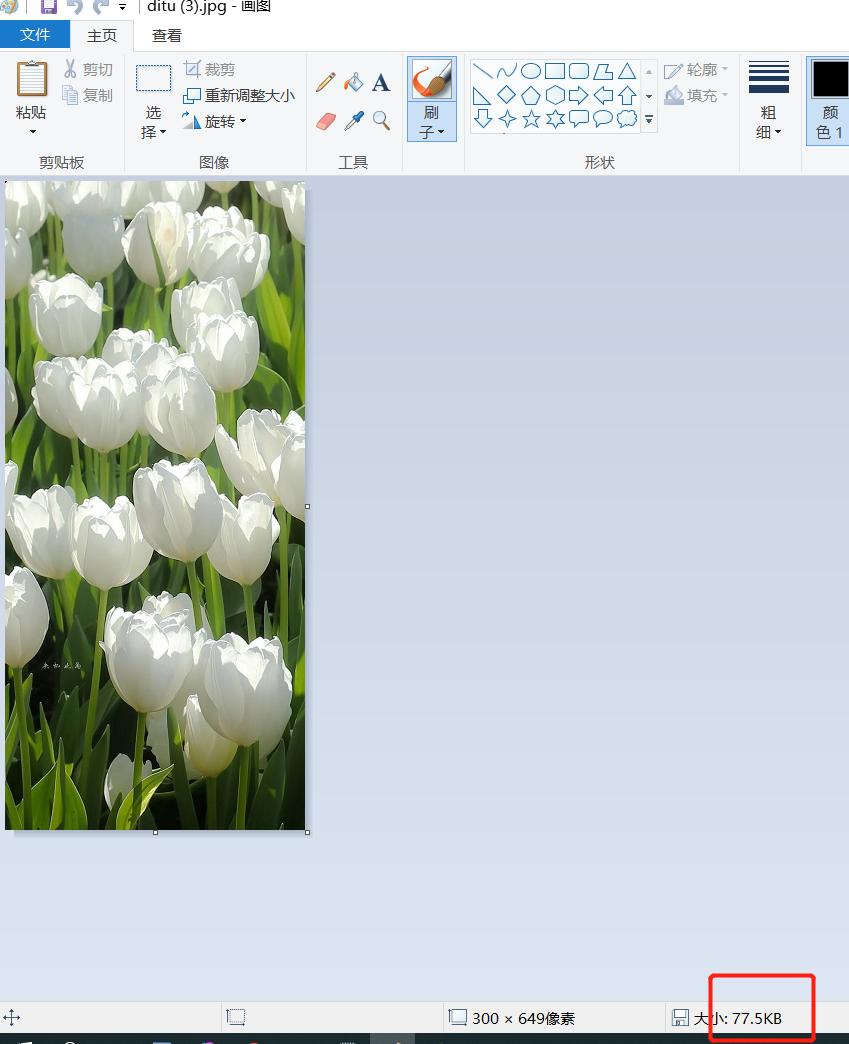
Task: Click the canvas bottom-right resize handle
Action: tap(307, 832)
